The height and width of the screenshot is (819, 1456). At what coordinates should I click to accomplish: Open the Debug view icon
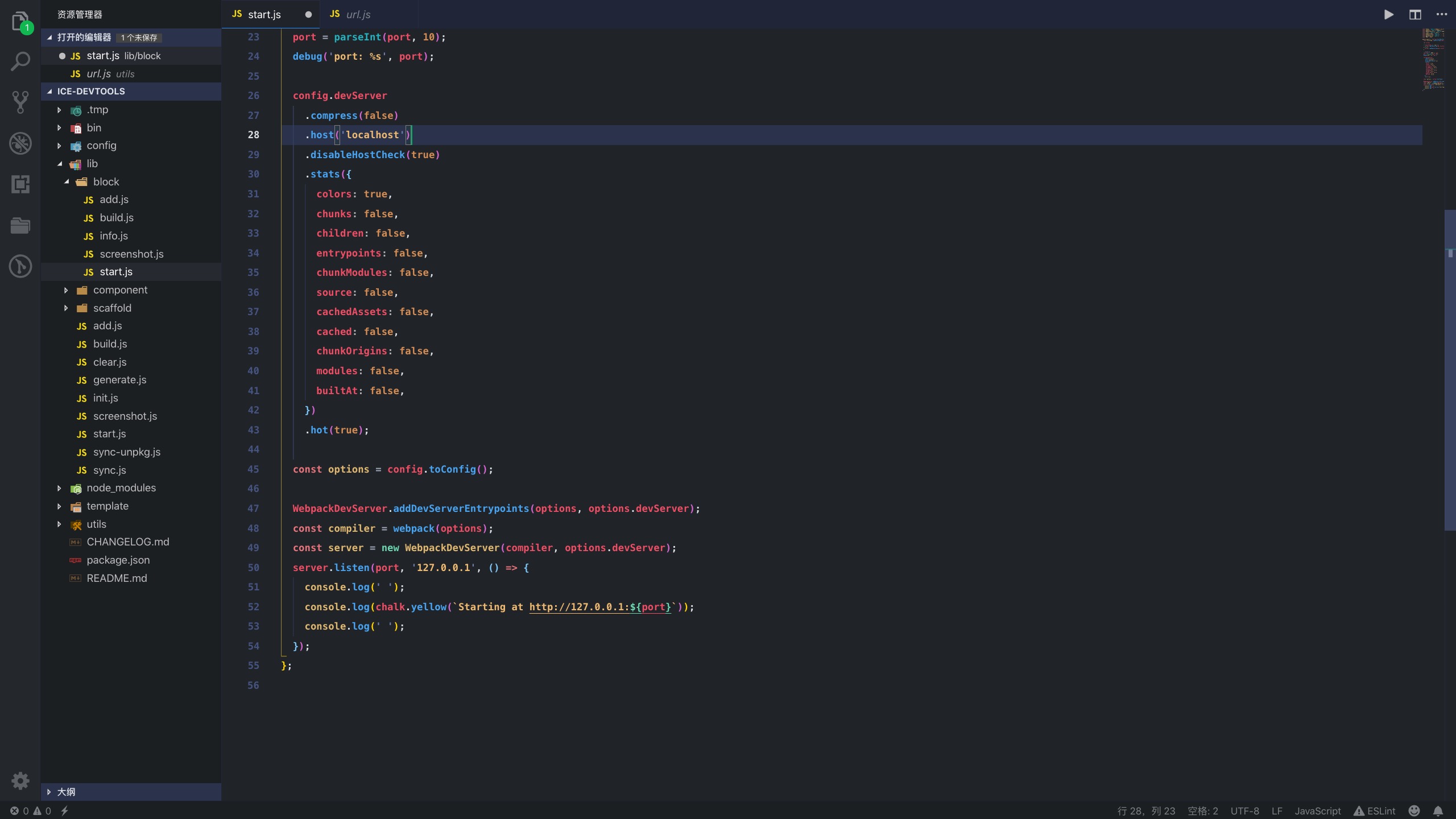click(x=20, y=143)
